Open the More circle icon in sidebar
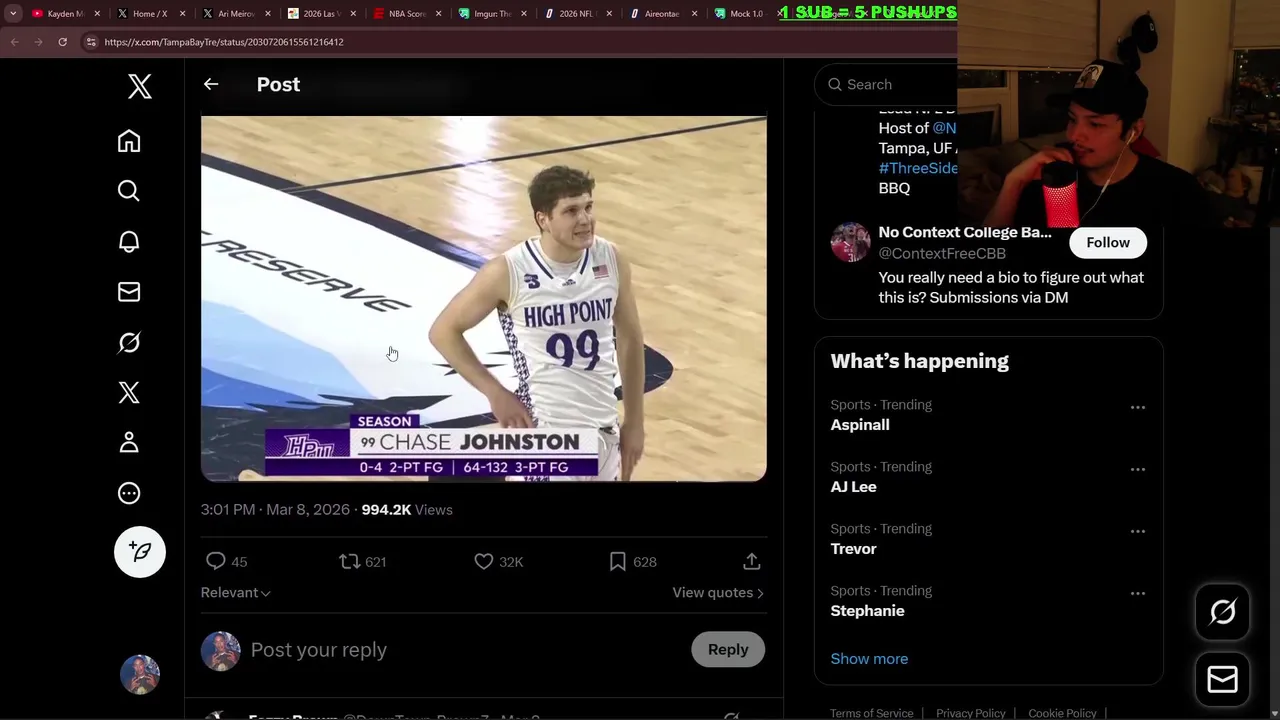Screen dimensions: 1280x720 (x=129, y=493)
